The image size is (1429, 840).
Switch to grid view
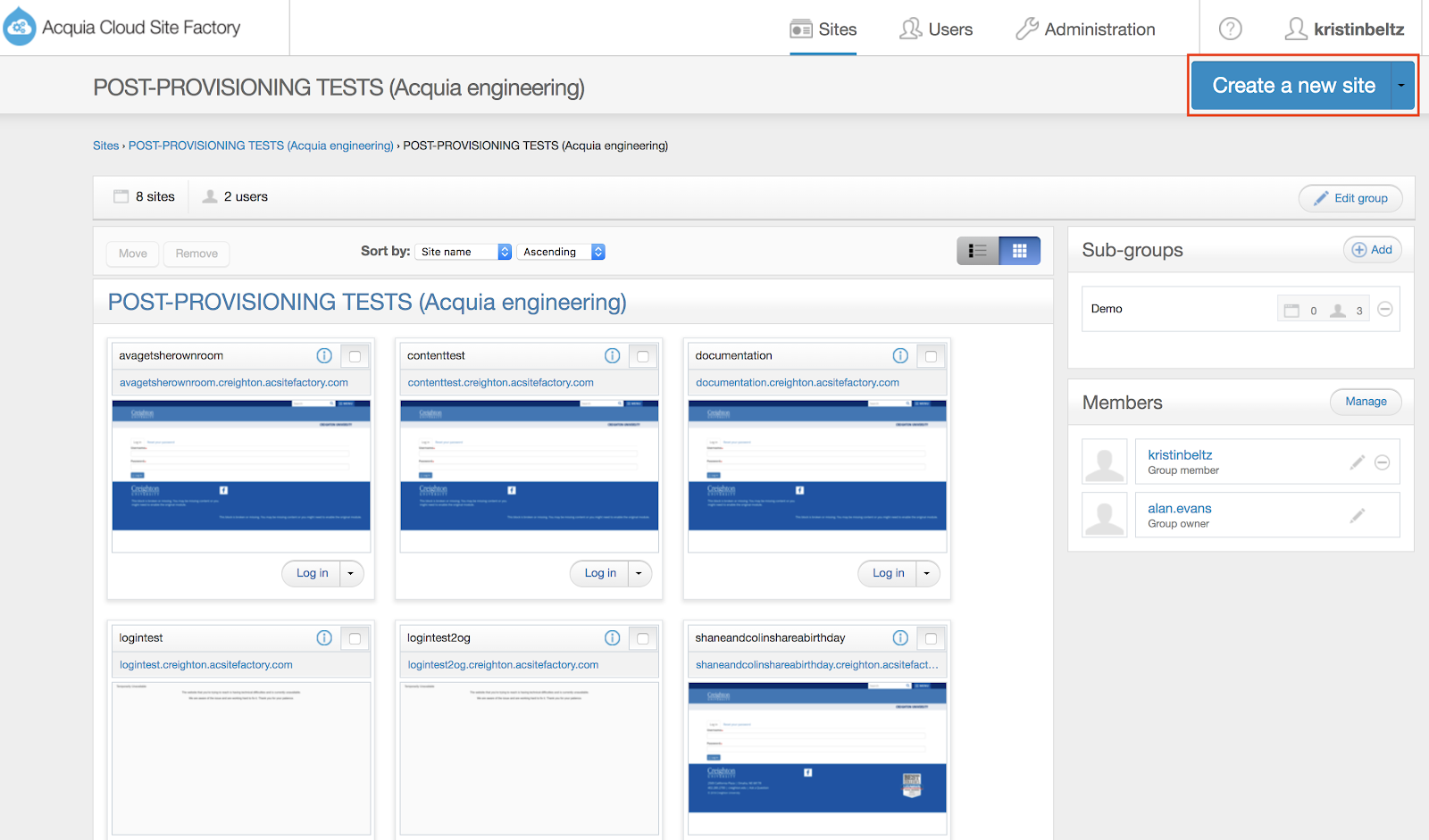(1020, 251)
